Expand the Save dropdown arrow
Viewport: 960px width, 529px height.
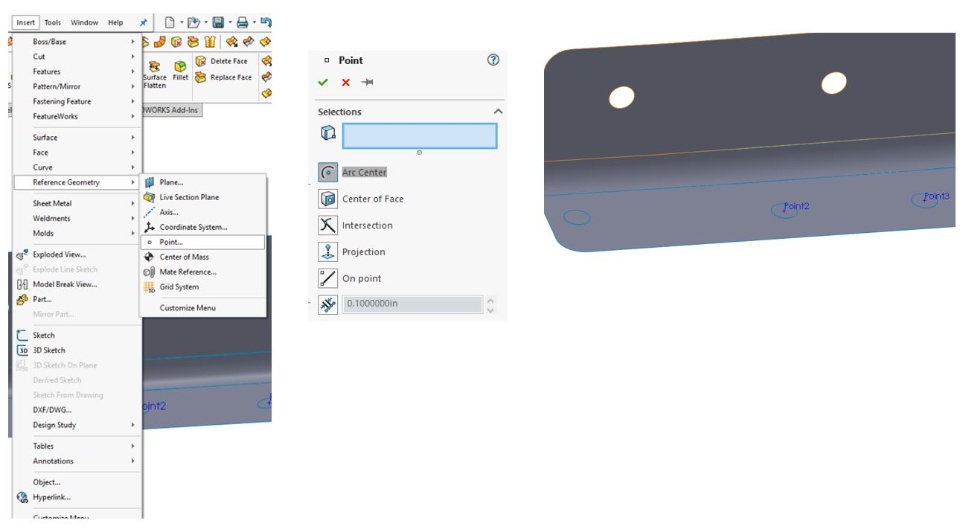point(230,23)
